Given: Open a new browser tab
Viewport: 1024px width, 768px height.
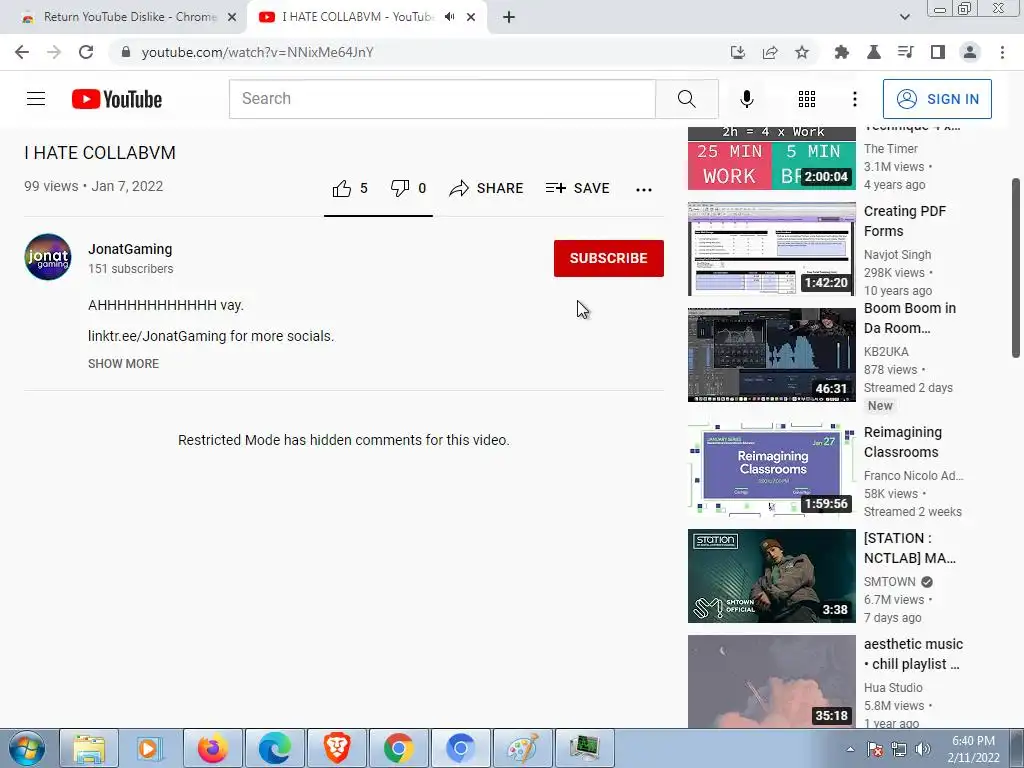Looking at the screenshot, I should 509,17.
